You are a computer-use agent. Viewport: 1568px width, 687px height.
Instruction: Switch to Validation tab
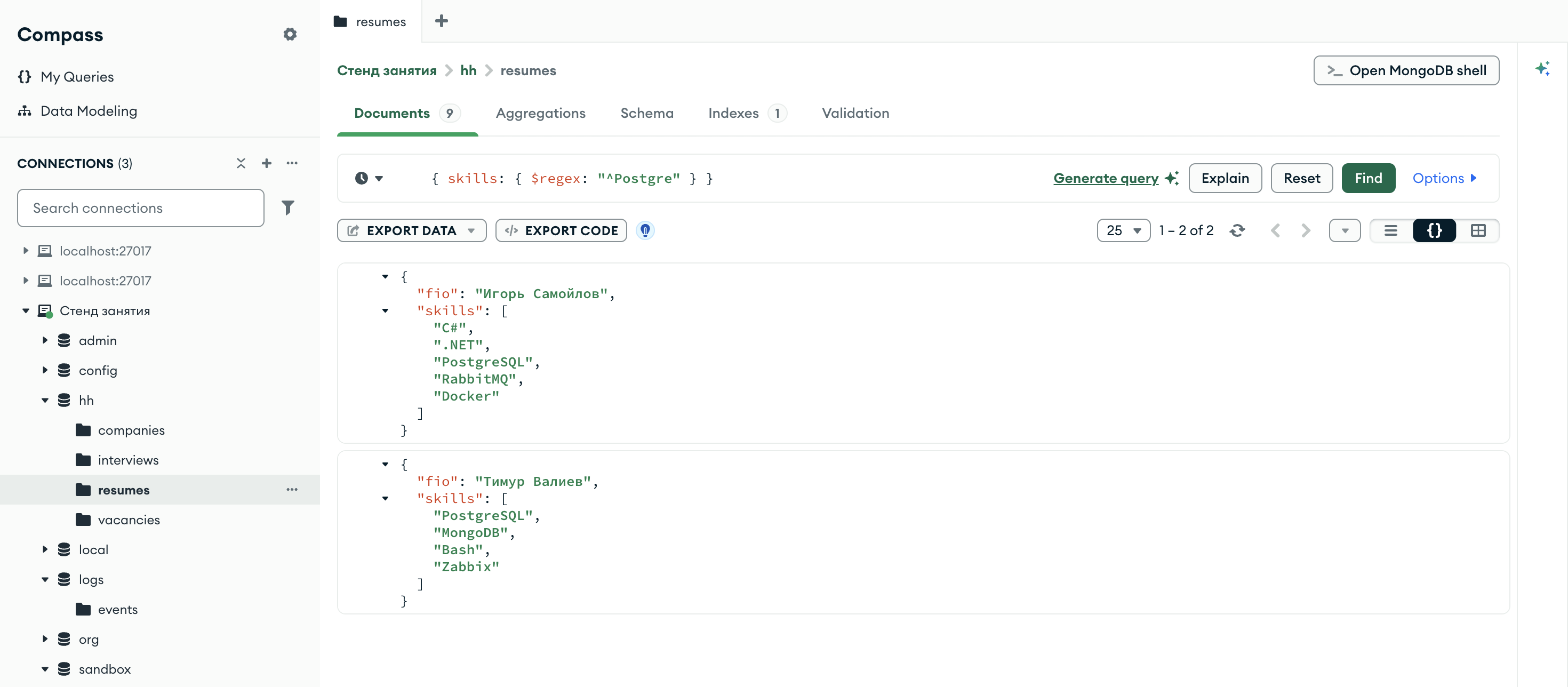point(855,113)
